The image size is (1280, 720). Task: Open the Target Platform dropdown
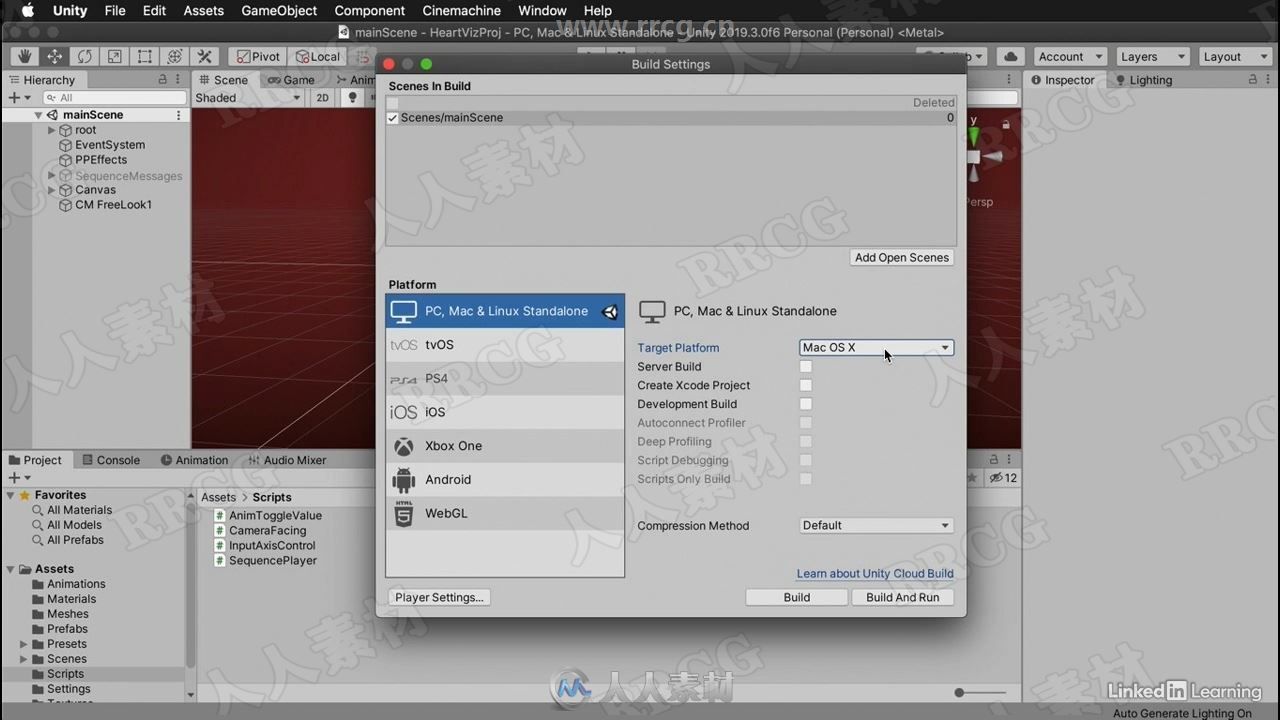876,348
